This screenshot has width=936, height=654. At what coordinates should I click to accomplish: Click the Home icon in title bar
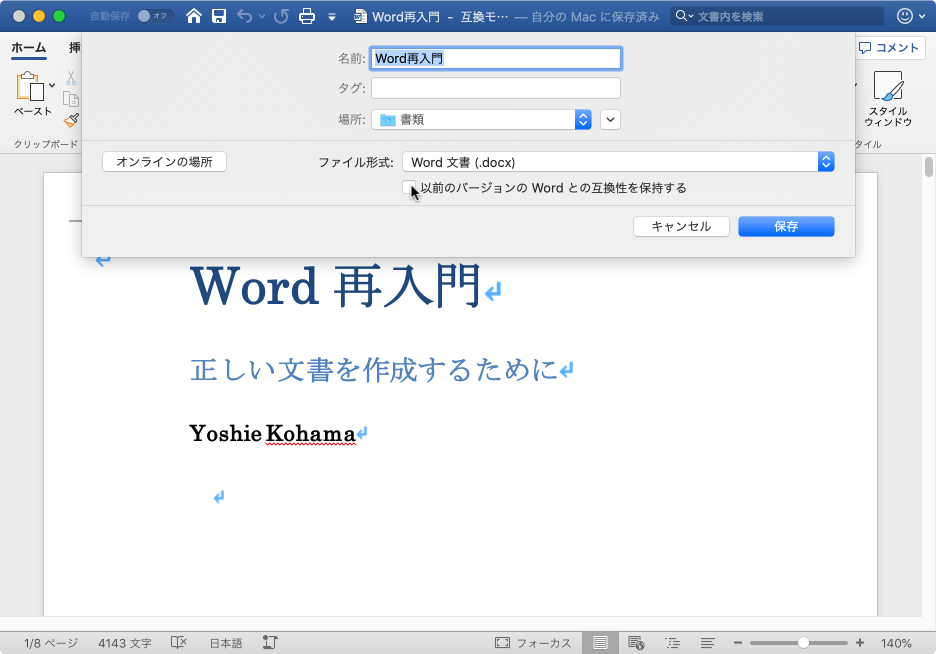click(193, 16)
